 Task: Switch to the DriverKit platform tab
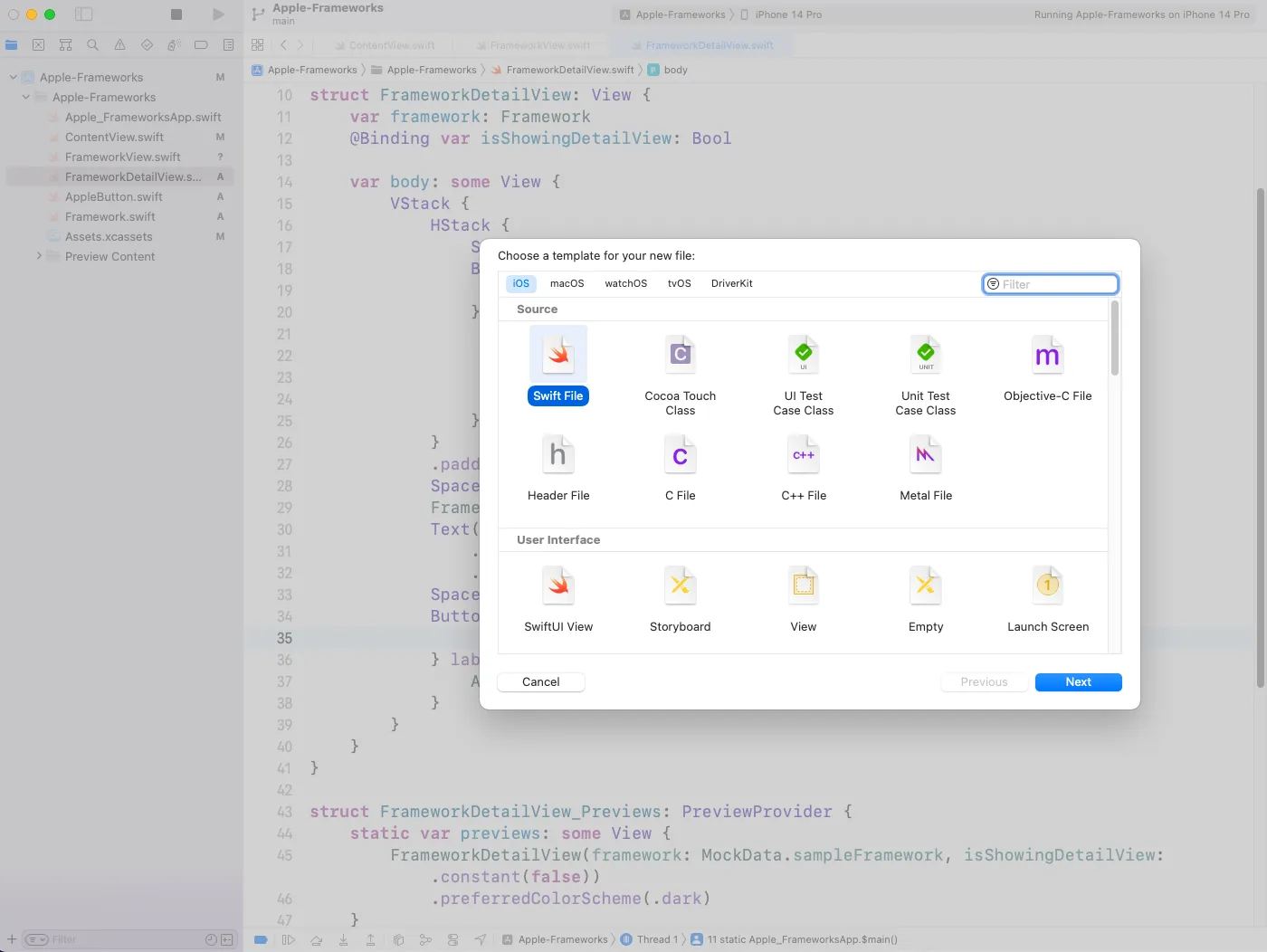click(x=732, y=283)
